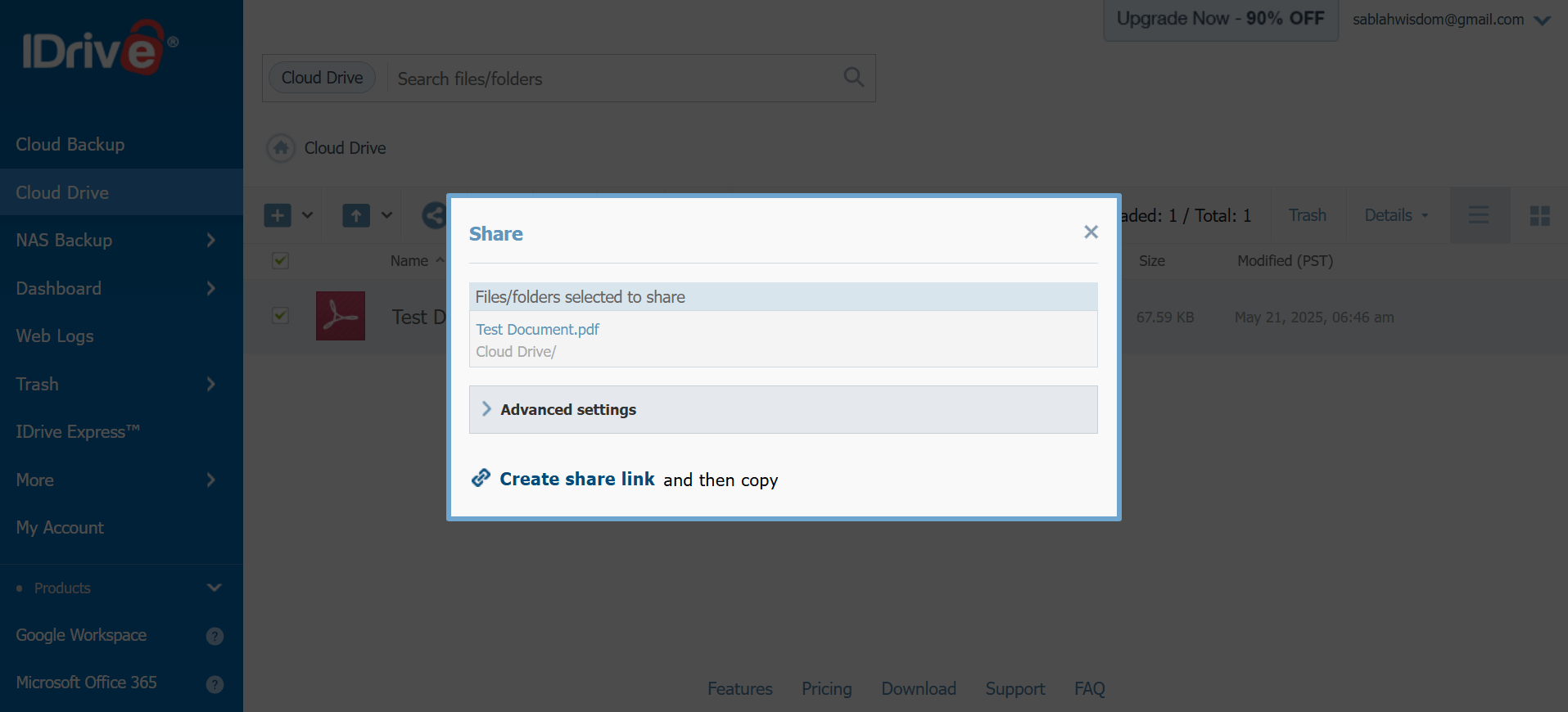Open Trash sidebar item
Image resolution: width=1568 pixels, height=712 pixels.
[x=37, y=384]
